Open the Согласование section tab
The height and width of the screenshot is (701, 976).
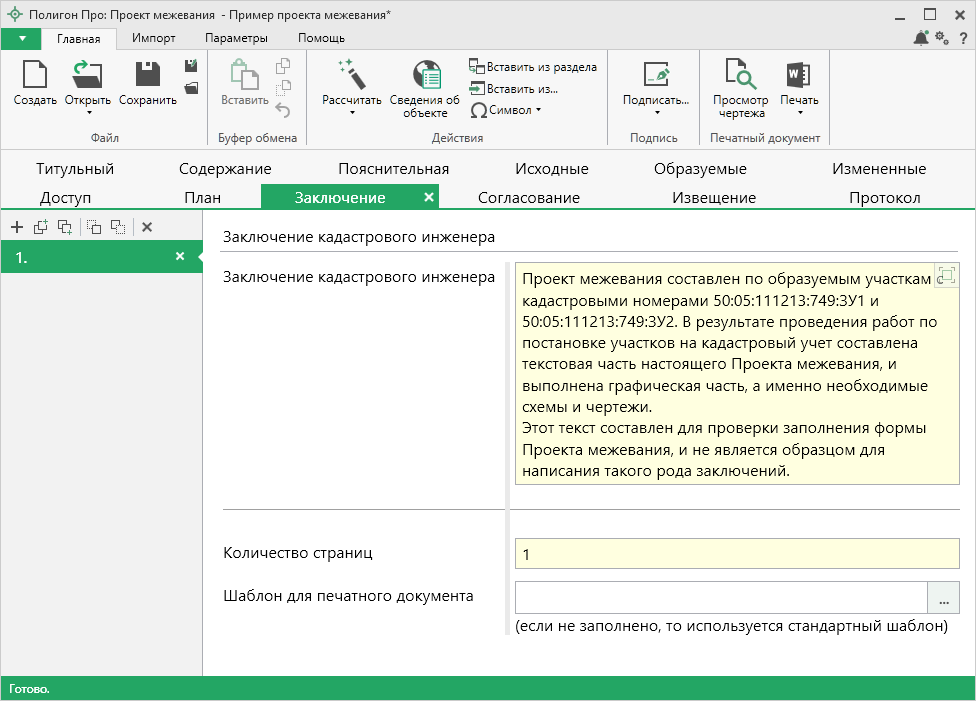[x=528, y=197]
